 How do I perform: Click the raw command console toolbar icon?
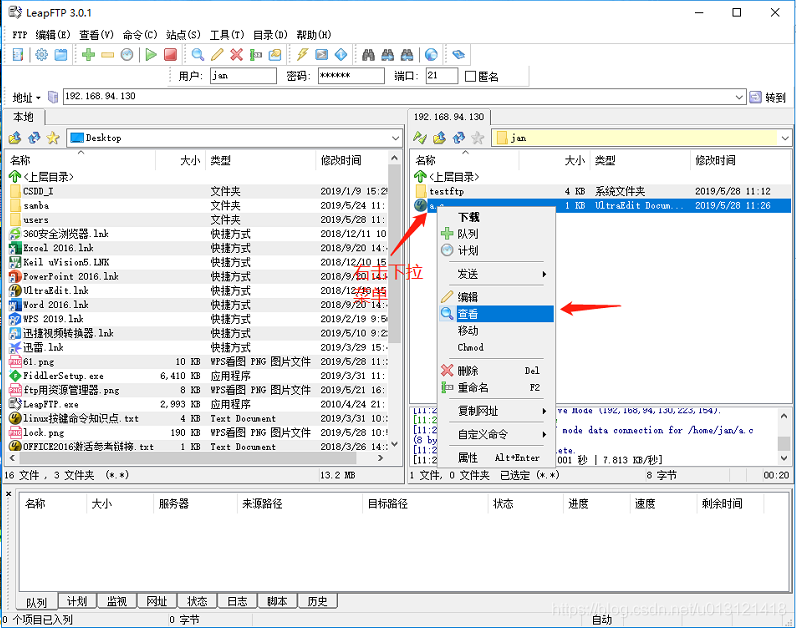(x=322, y=54)
